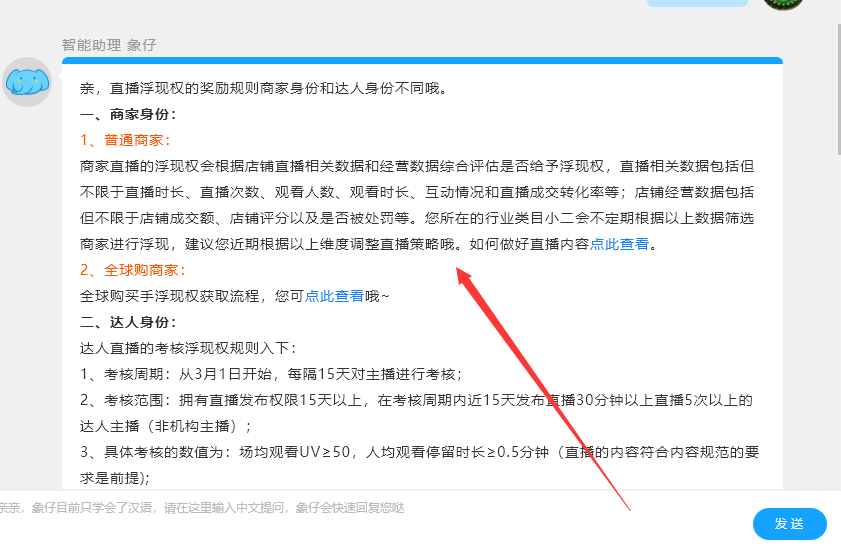Click the line starting 1、考核周期
This screenshot has height=555, width=841.
tap(271, 374)
